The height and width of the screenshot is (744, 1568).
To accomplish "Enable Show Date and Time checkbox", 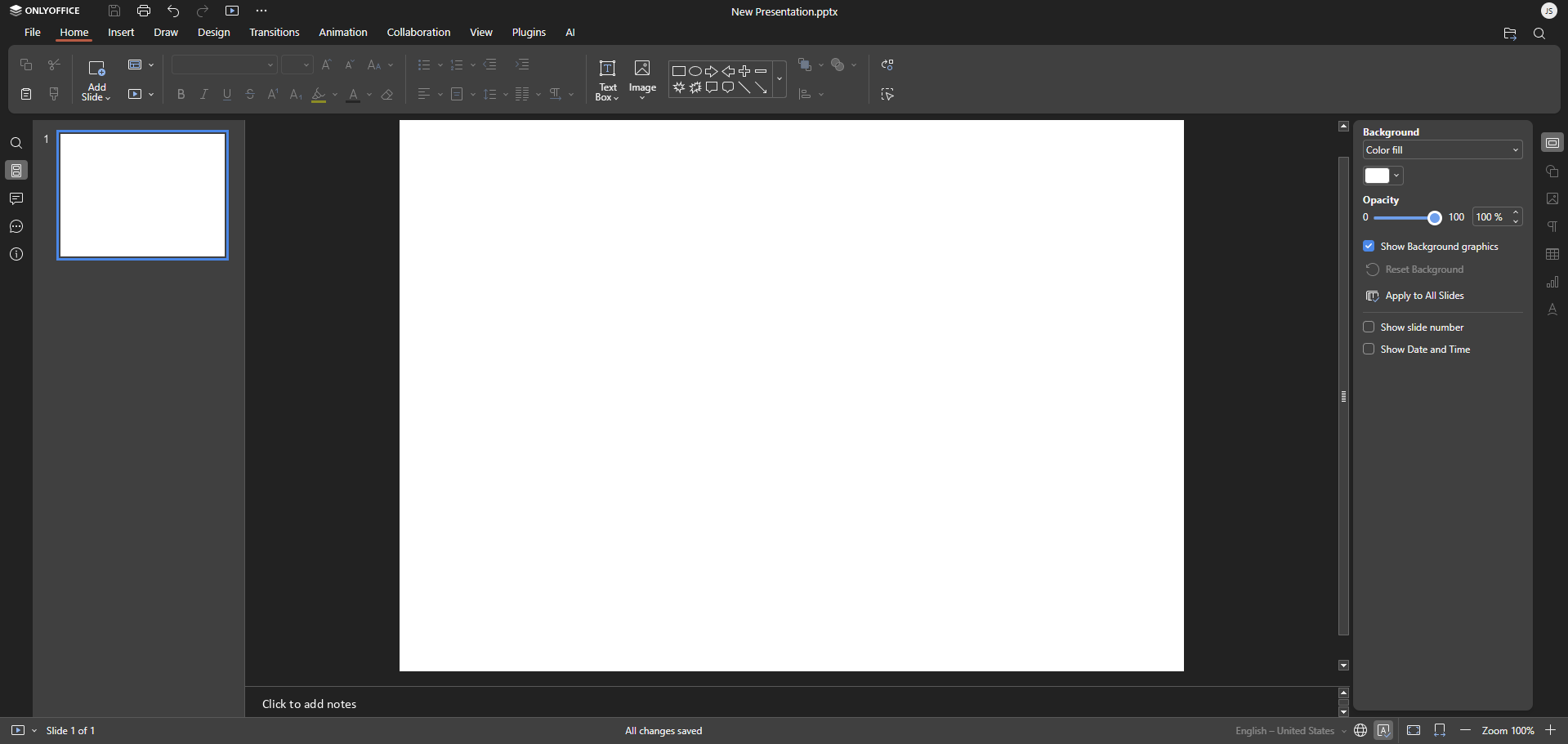I will (1369, 349).
